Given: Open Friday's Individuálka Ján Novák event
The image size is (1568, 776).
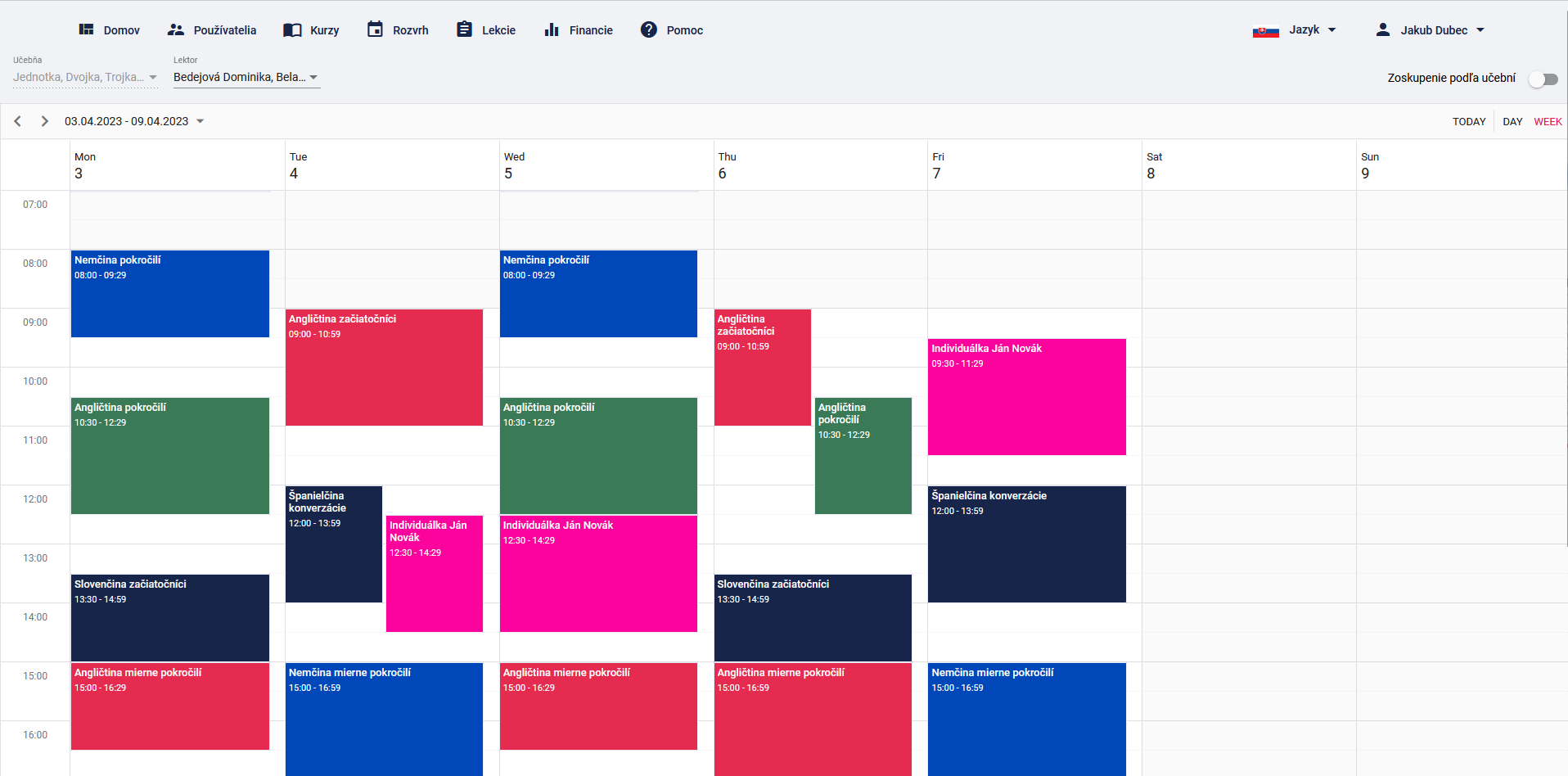Looking at the screenshot, I should [1026, 397].
